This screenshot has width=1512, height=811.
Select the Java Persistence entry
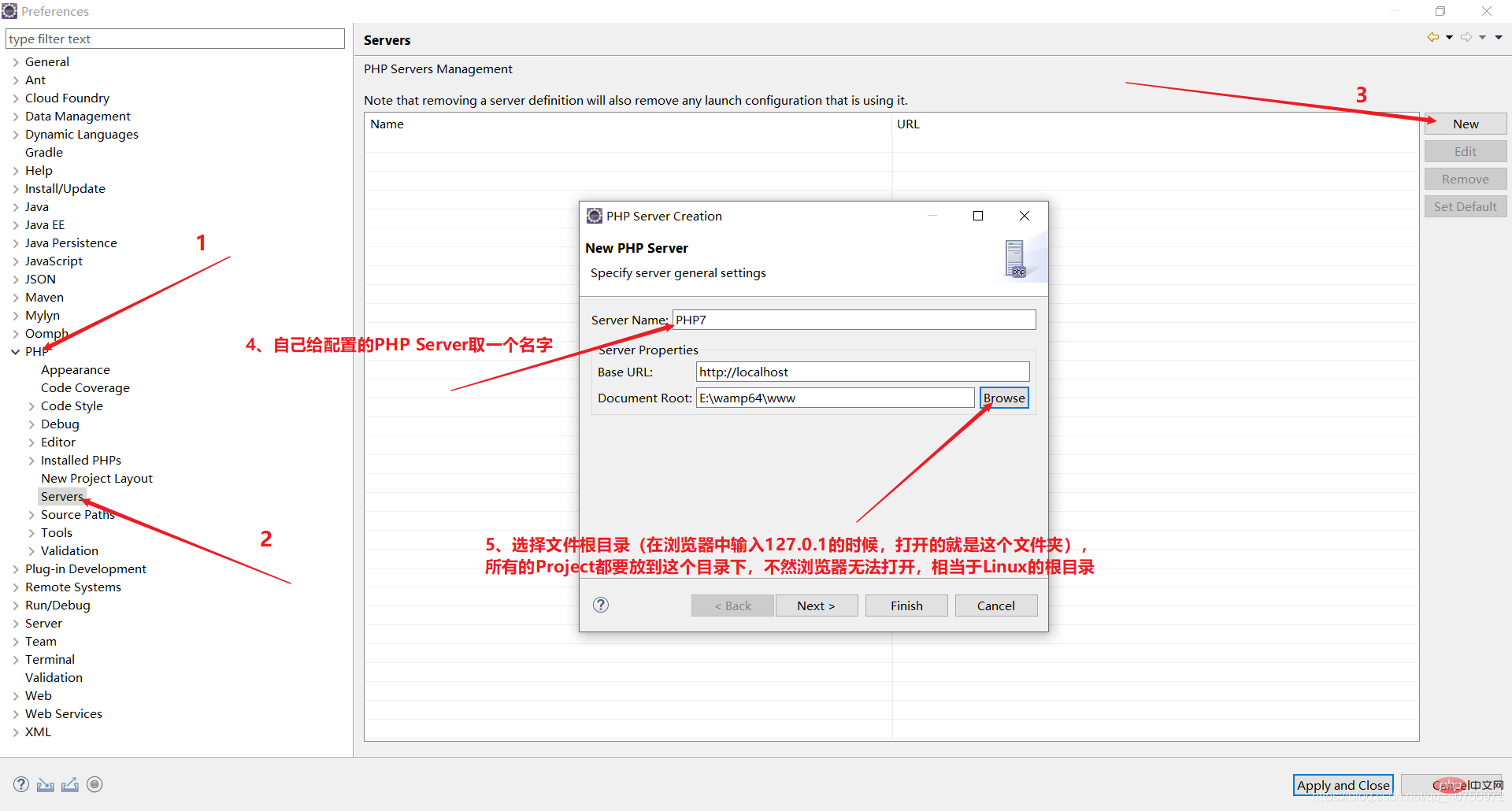pyautogui.click(x=71, y=243)
